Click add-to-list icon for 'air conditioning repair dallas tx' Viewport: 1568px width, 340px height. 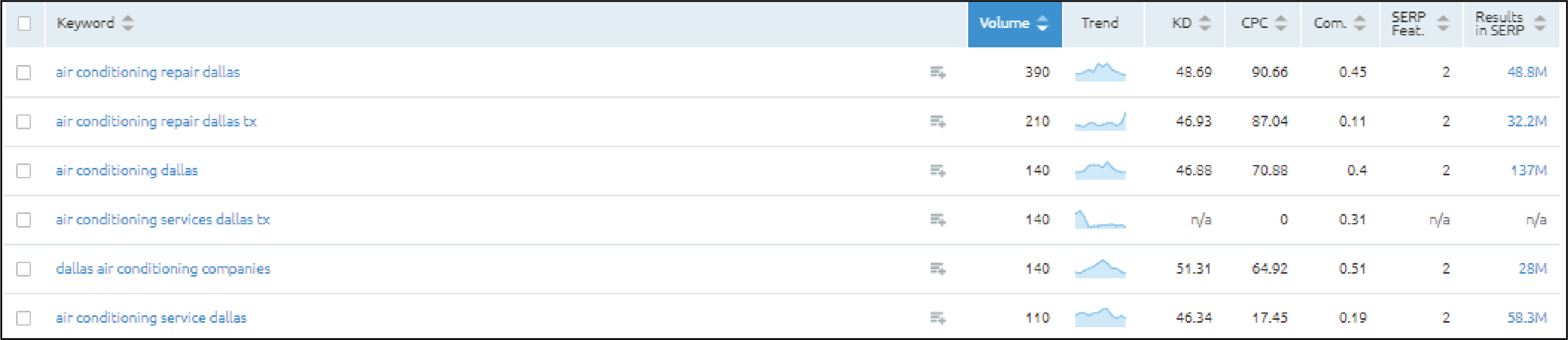click(937, 122)
